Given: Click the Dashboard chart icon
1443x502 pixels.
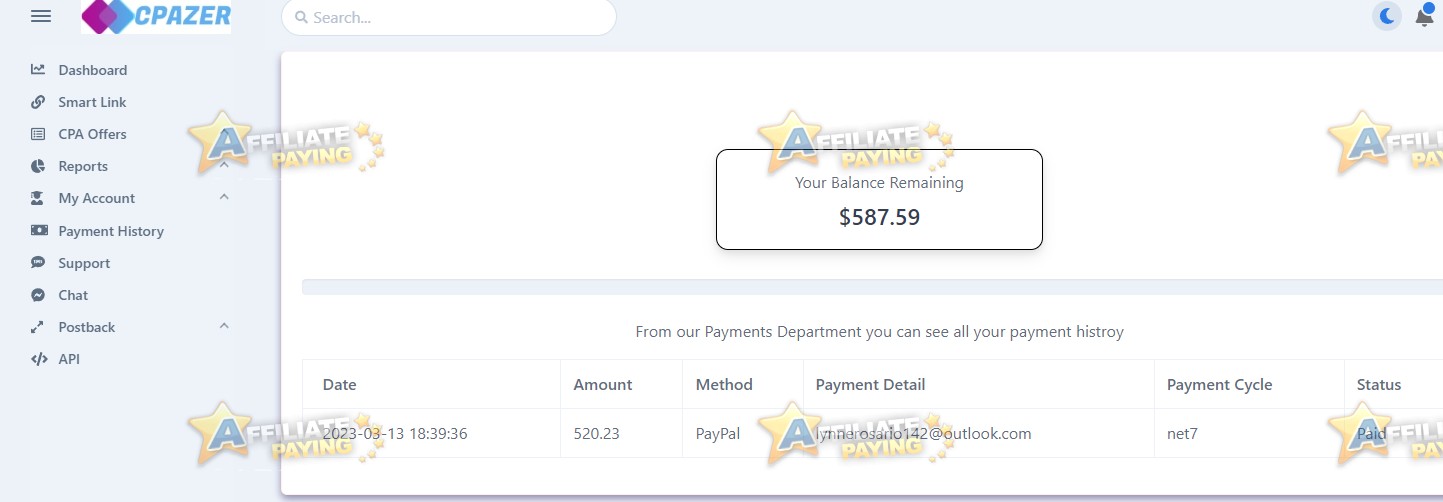Looking at the screenshot, I should (38, 70).
